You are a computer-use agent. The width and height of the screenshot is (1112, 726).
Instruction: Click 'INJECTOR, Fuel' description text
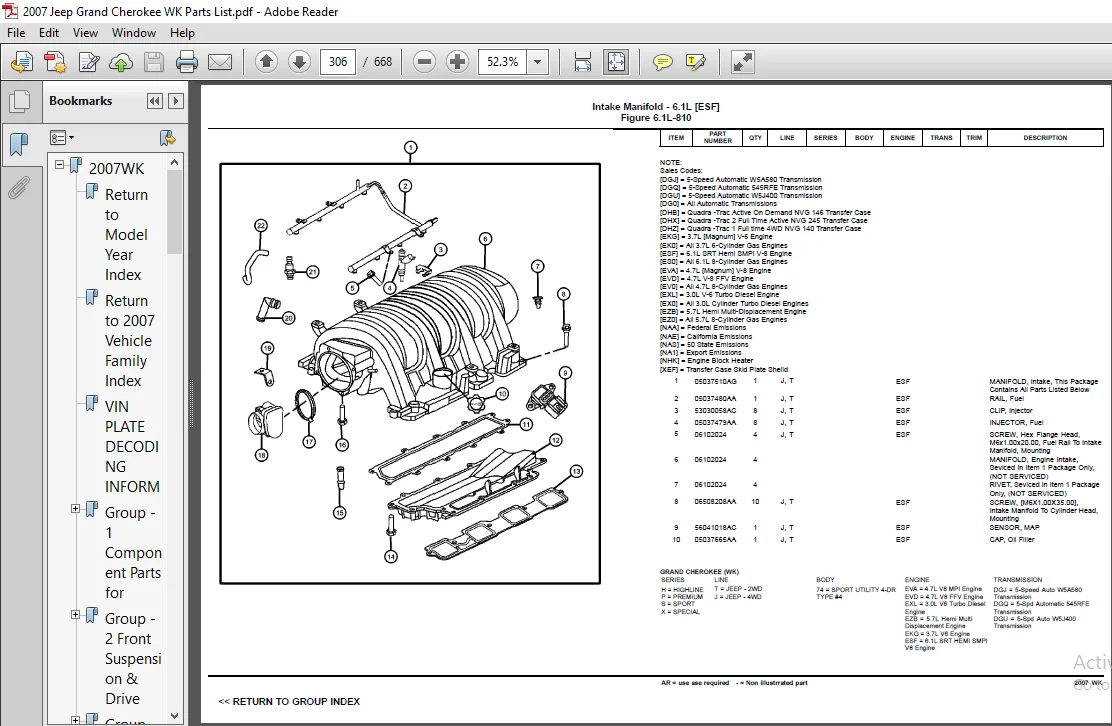click(1016, 423)
